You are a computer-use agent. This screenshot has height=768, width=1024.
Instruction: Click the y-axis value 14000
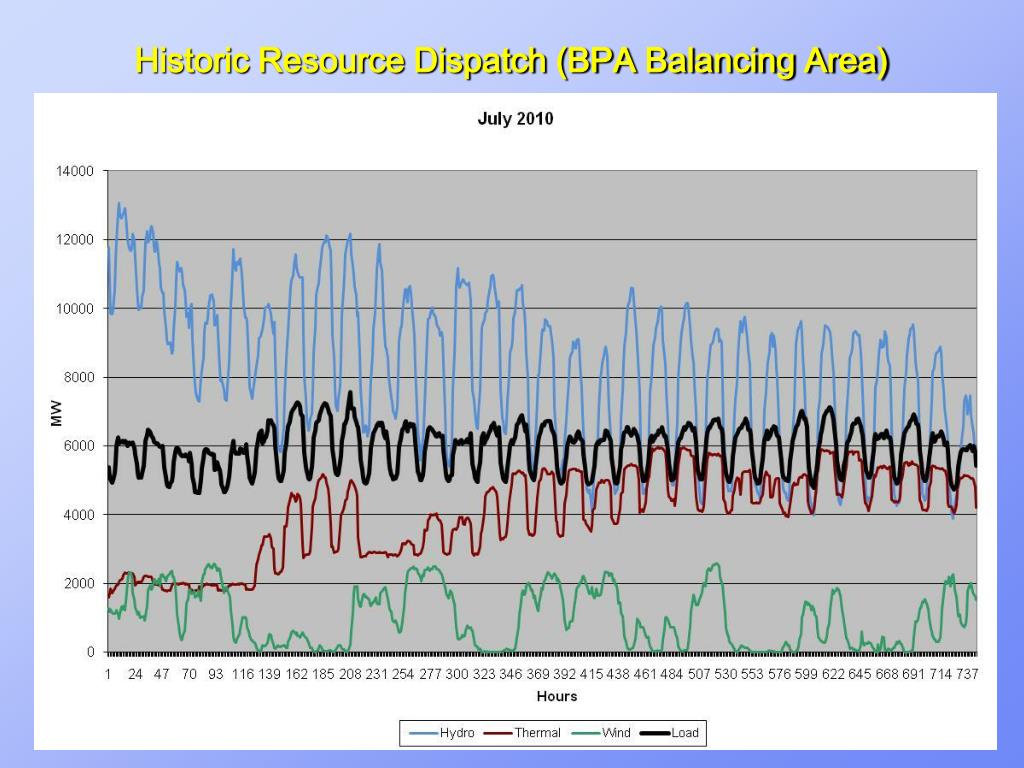point(75,171)
